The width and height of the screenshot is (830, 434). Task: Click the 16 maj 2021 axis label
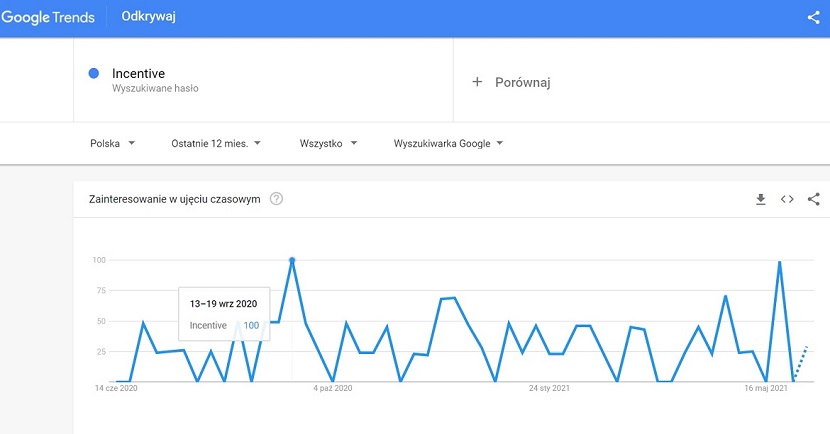(x=765, y=388)
